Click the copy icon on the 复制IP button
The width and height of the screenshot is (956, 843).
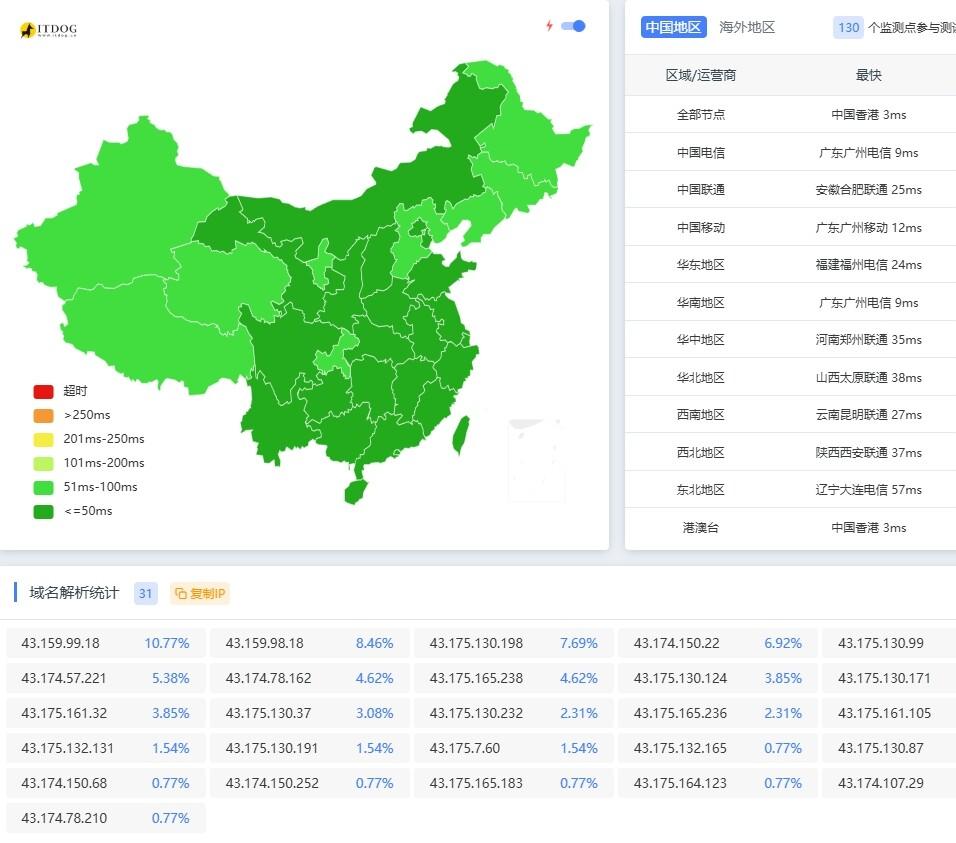point(182,593)
